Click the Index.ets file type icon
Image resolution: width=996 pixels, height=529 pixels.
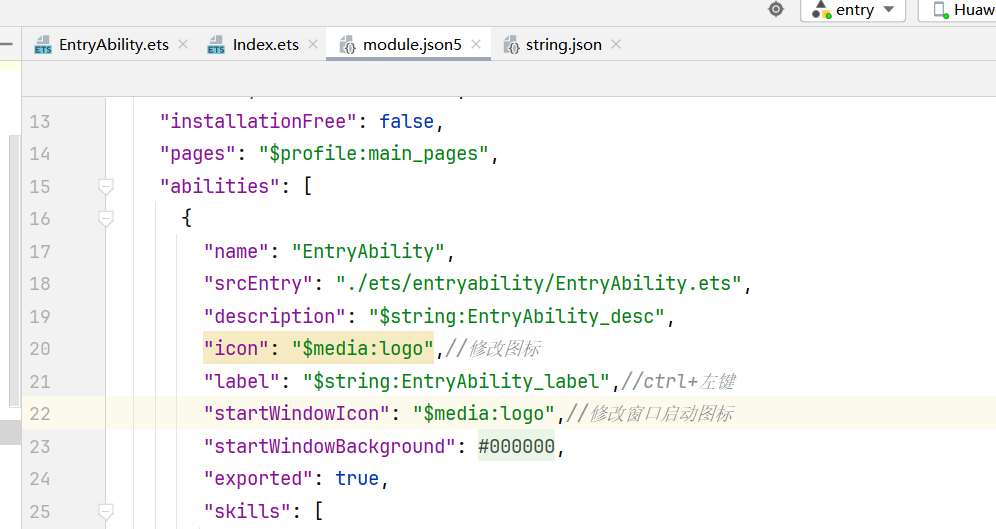point(216,45)
